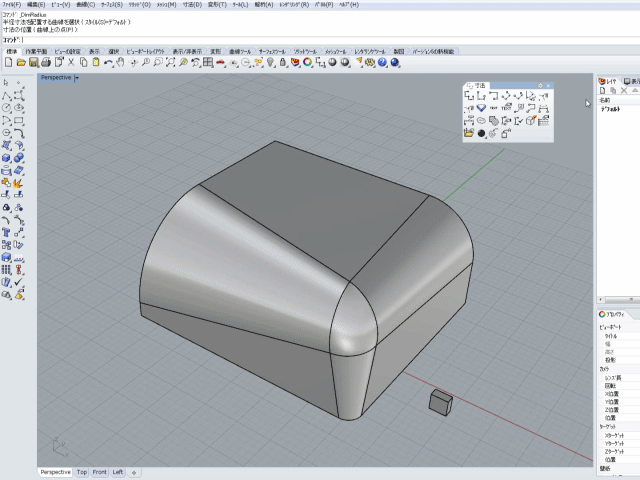Open a file using the folder icon

click(x=21, y=62)
